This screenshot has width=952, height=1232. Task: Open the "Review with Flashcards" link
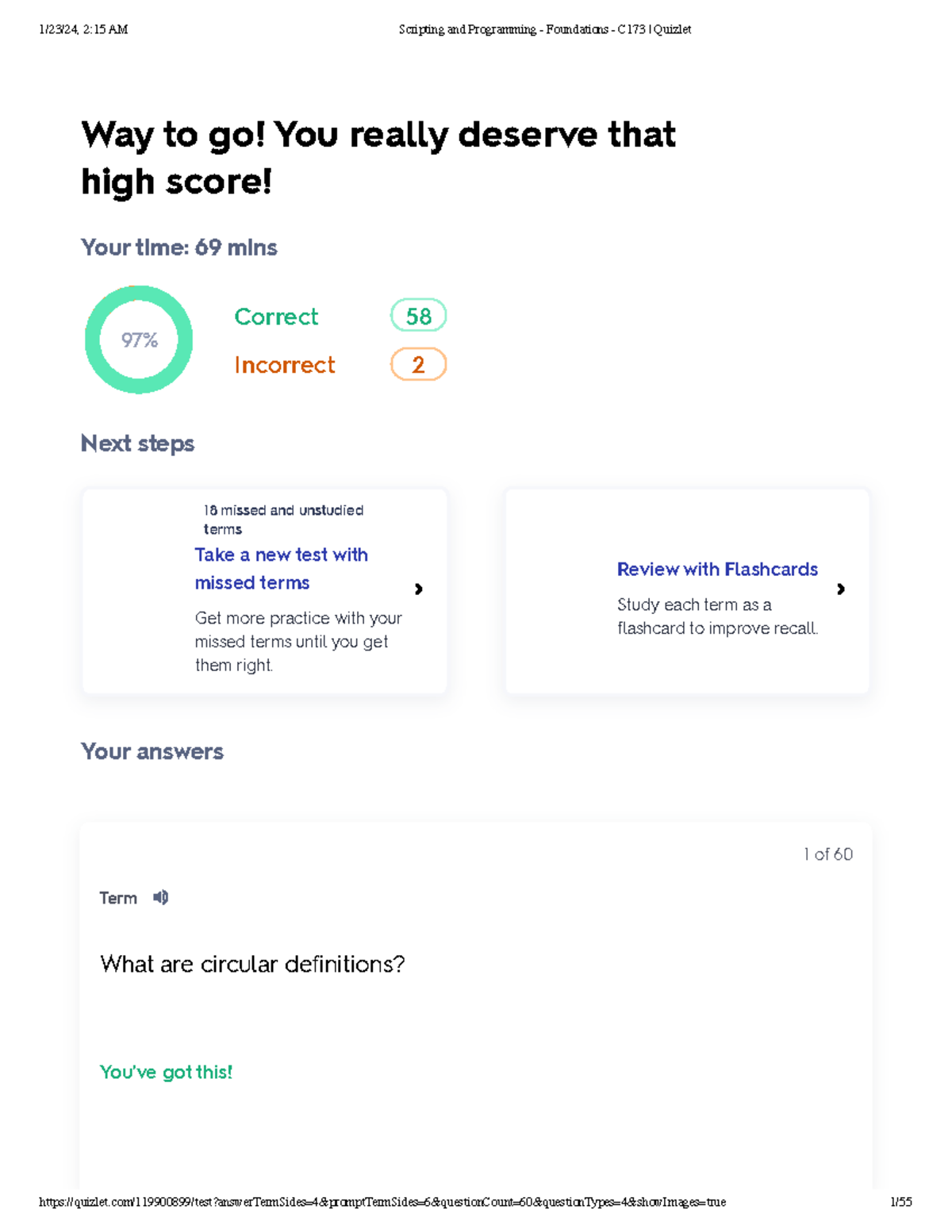click(717, 569)
